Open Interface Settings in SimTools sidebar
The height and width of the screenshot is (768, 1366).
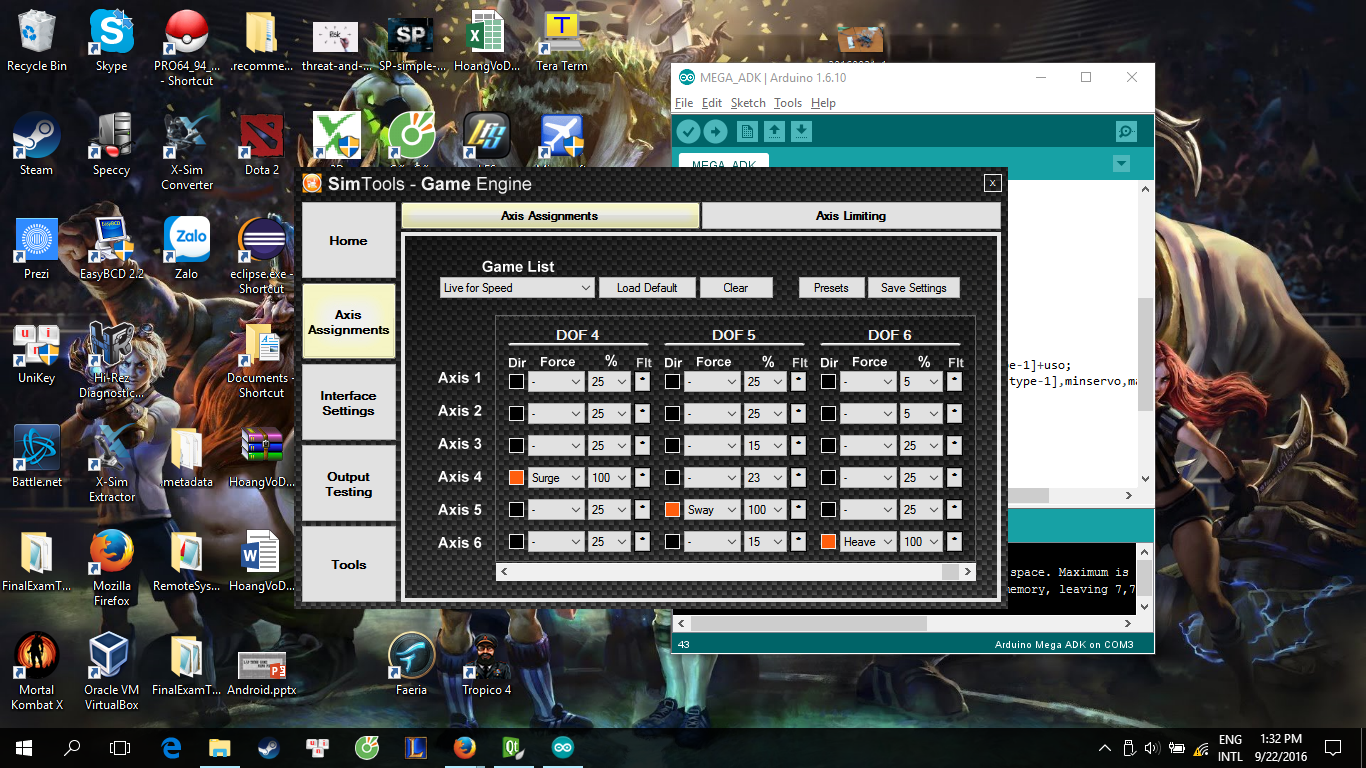[349, 403]
